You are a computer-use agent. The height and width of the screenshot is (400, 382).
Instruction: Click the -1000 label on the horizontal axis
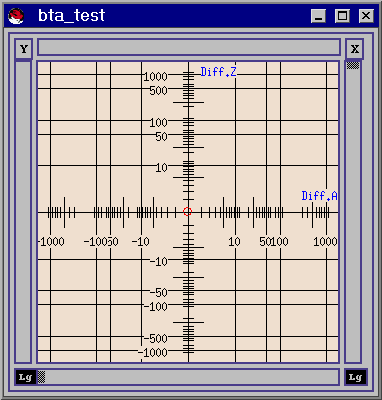[x=52, y=242]
